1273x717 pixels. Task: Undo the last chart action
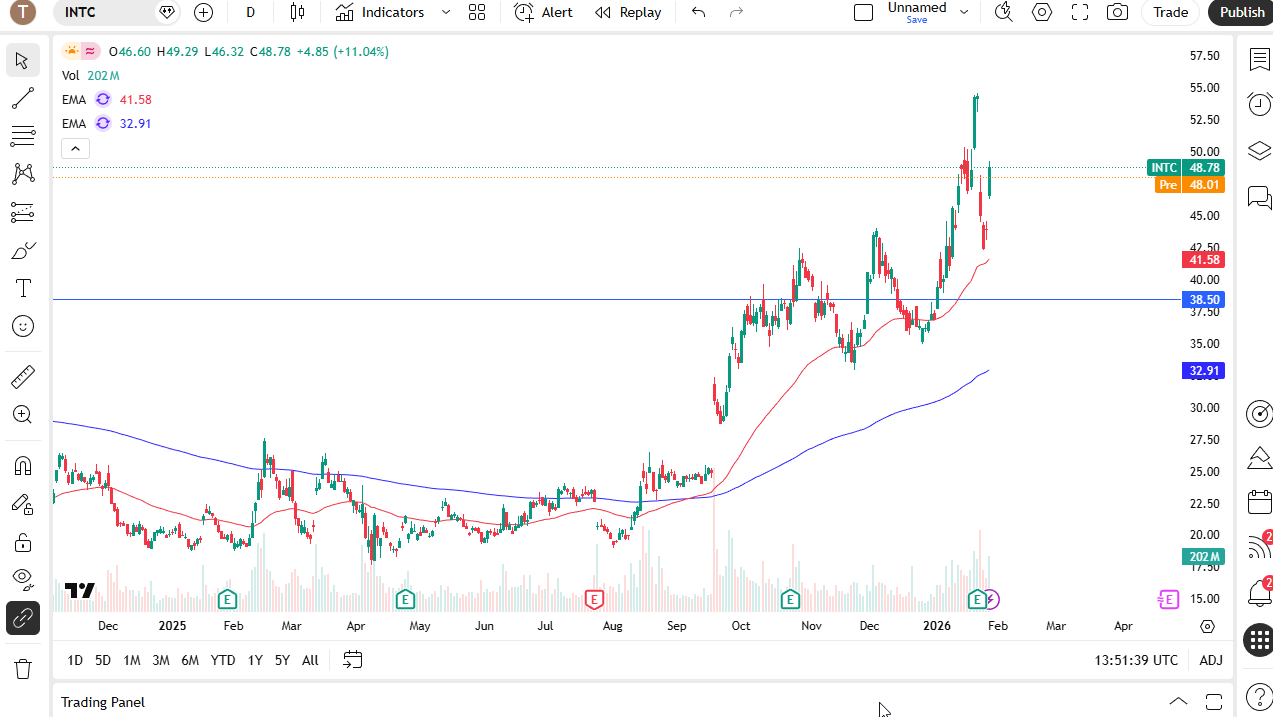tap(698, 12)
